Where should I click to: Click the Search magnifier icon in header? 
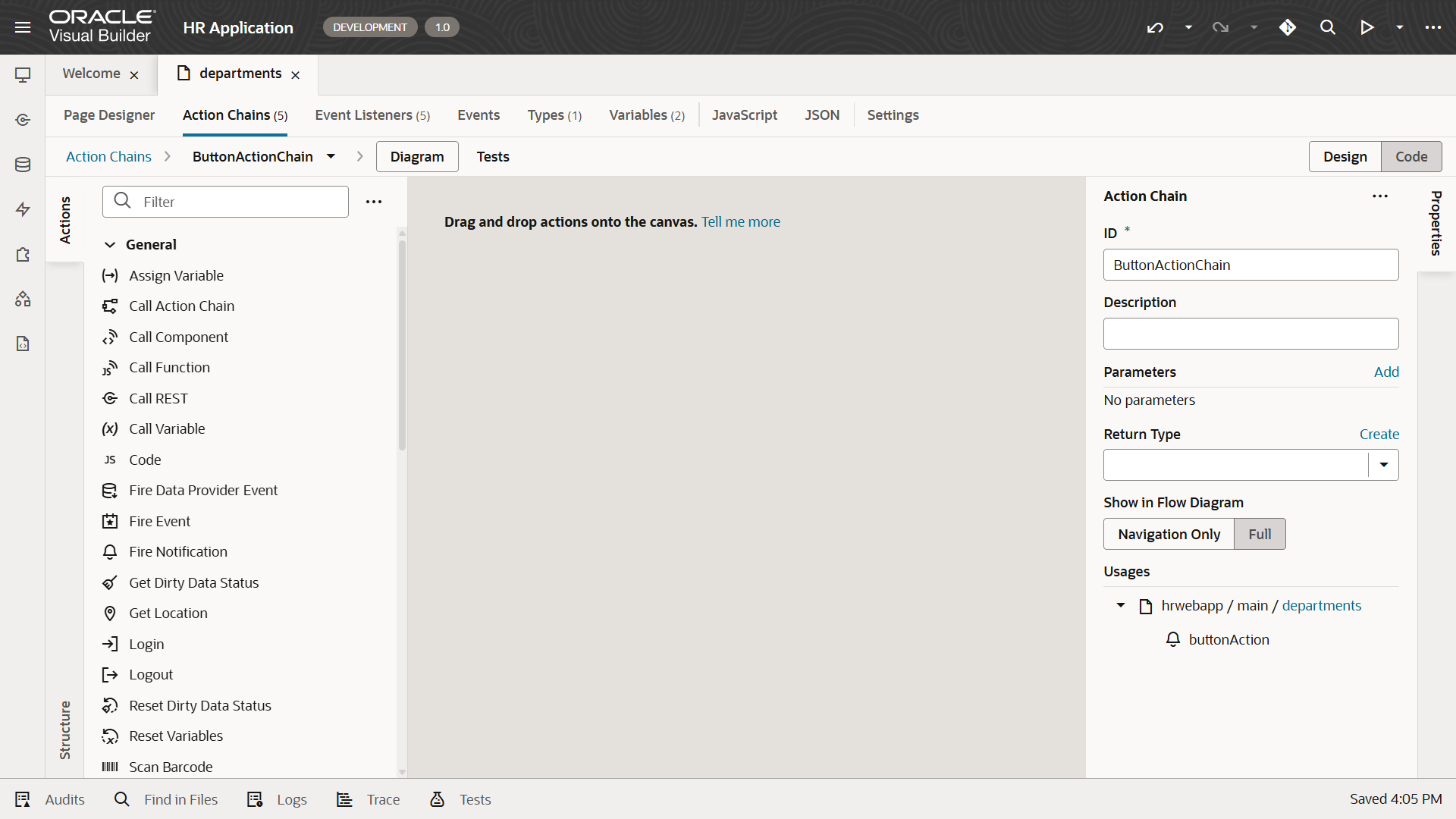[x=1327, y=27]
